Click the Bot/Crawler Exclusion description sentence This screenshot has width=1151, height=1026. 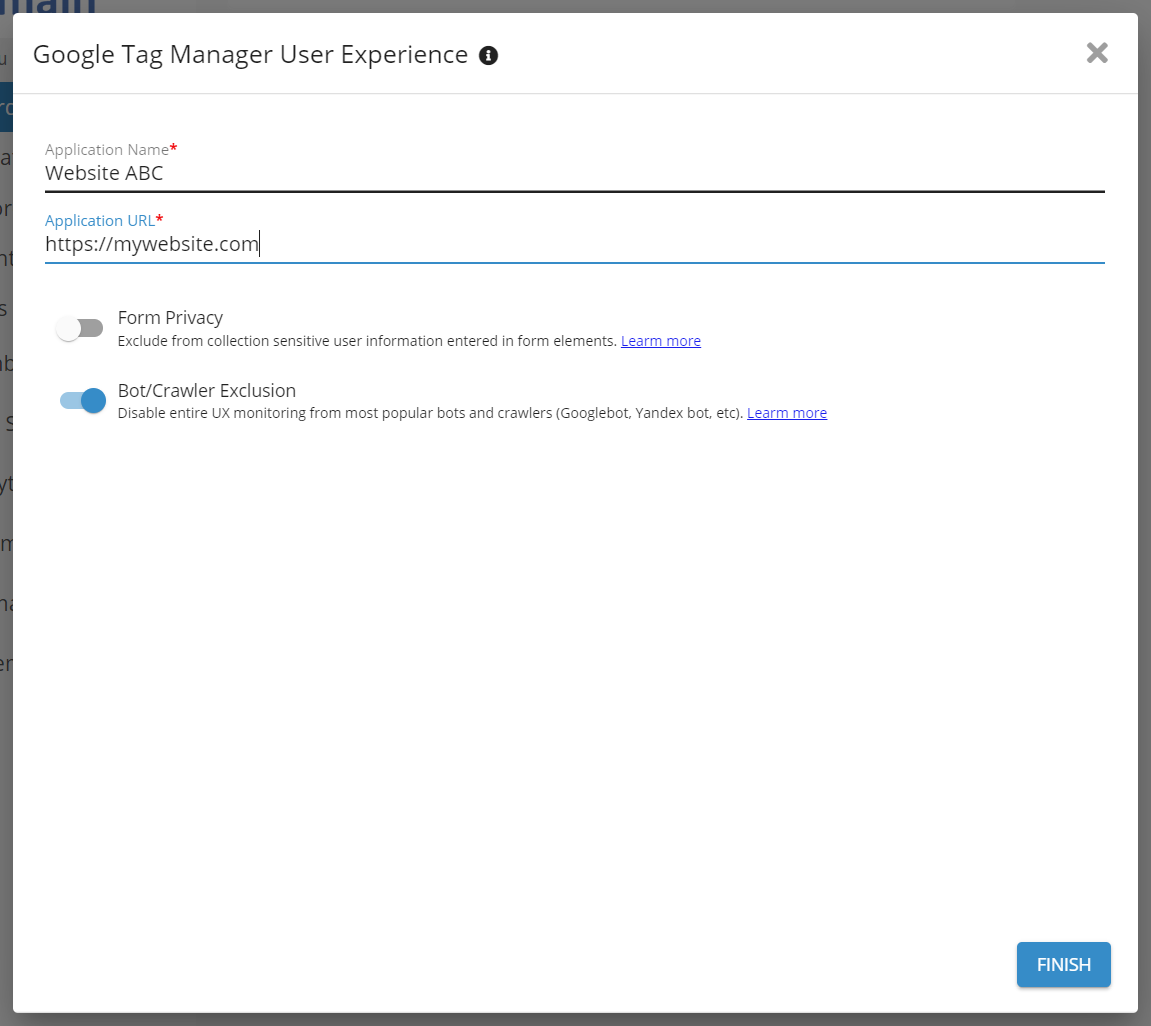[430, 413]
